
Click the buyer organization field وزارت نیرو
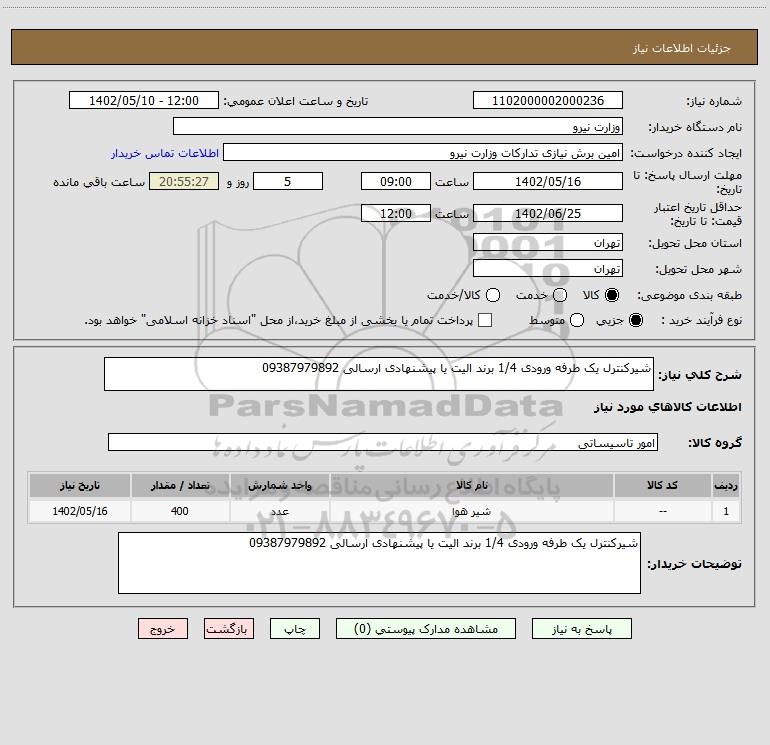click(x=398, y=126)
